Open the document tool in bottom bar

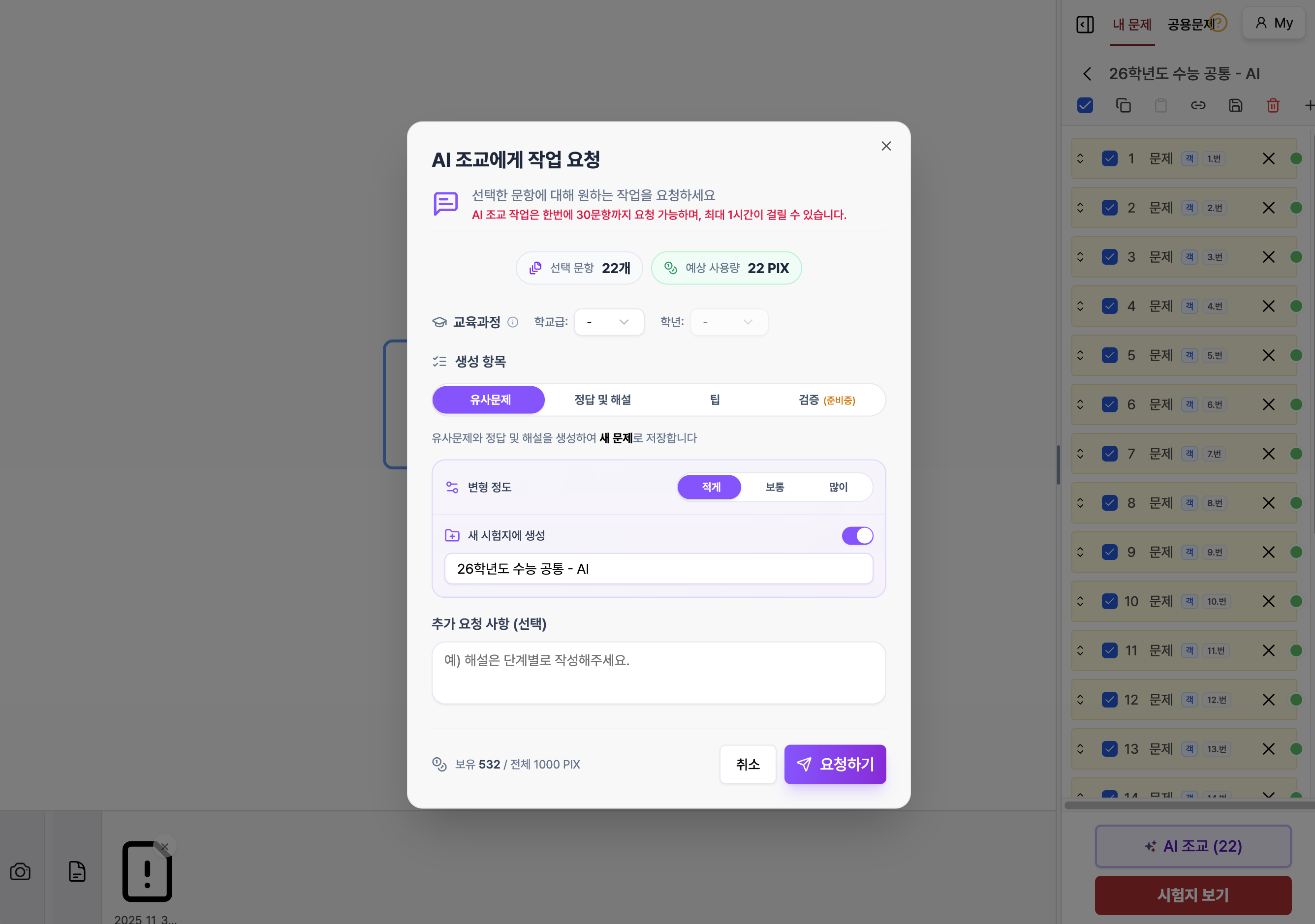point(77,871)
